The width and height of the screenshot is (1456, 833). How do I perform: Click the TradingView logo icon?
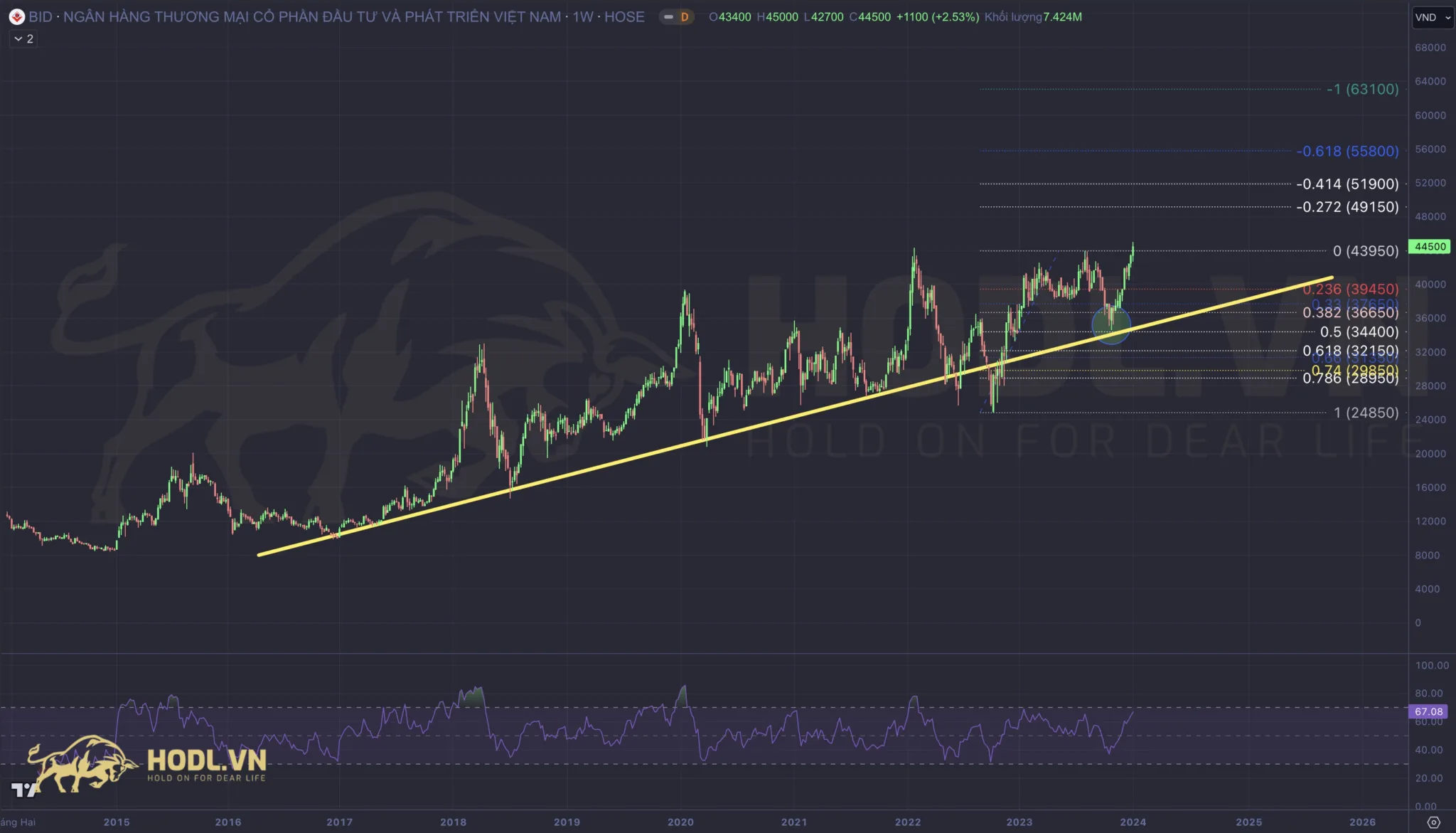pyautogui.click(x=23, y=790)
